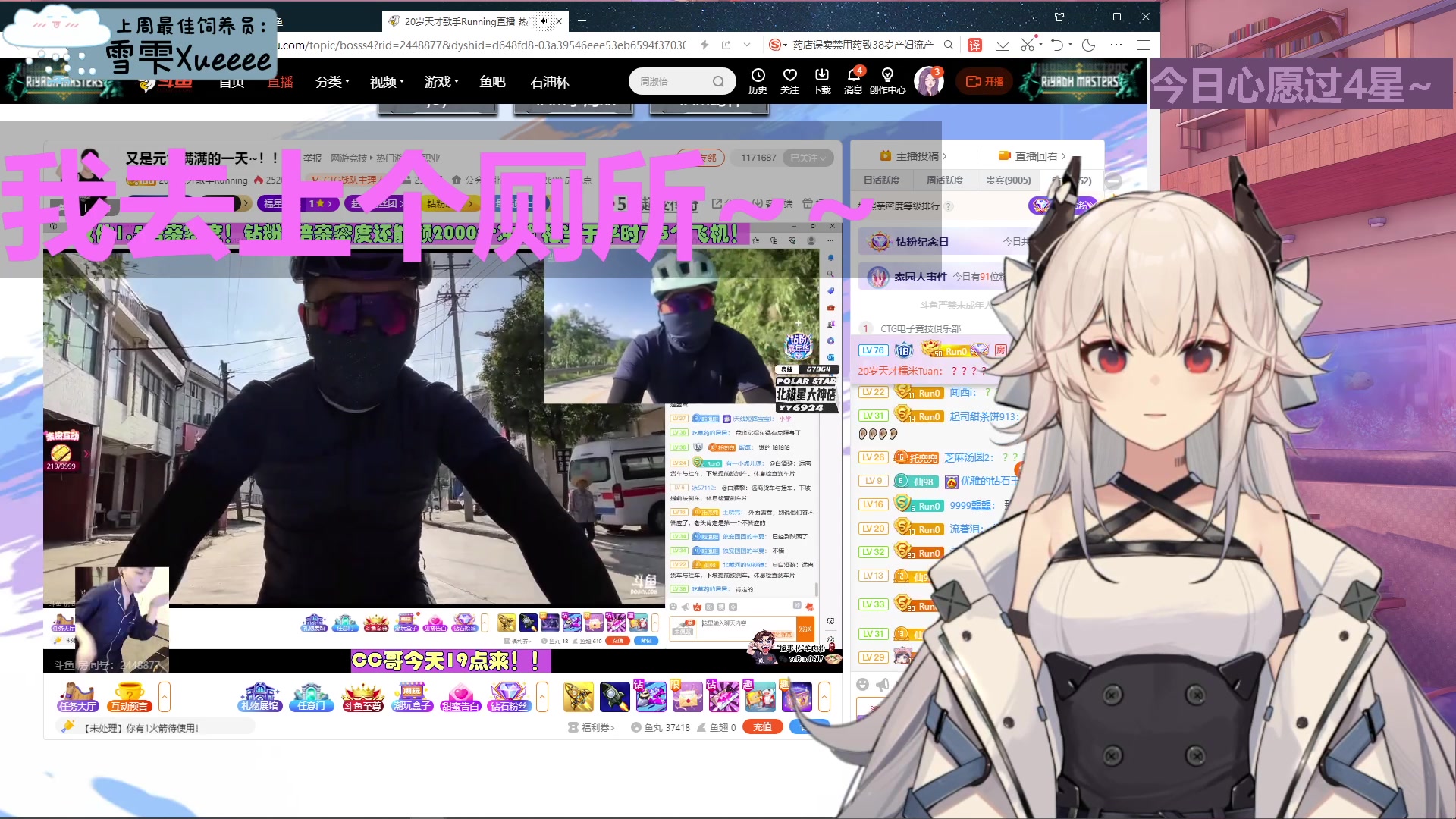Viewport: 1456px width, 819px height.
Task: Click the red 译 translate icon
Action: point(974,45)
